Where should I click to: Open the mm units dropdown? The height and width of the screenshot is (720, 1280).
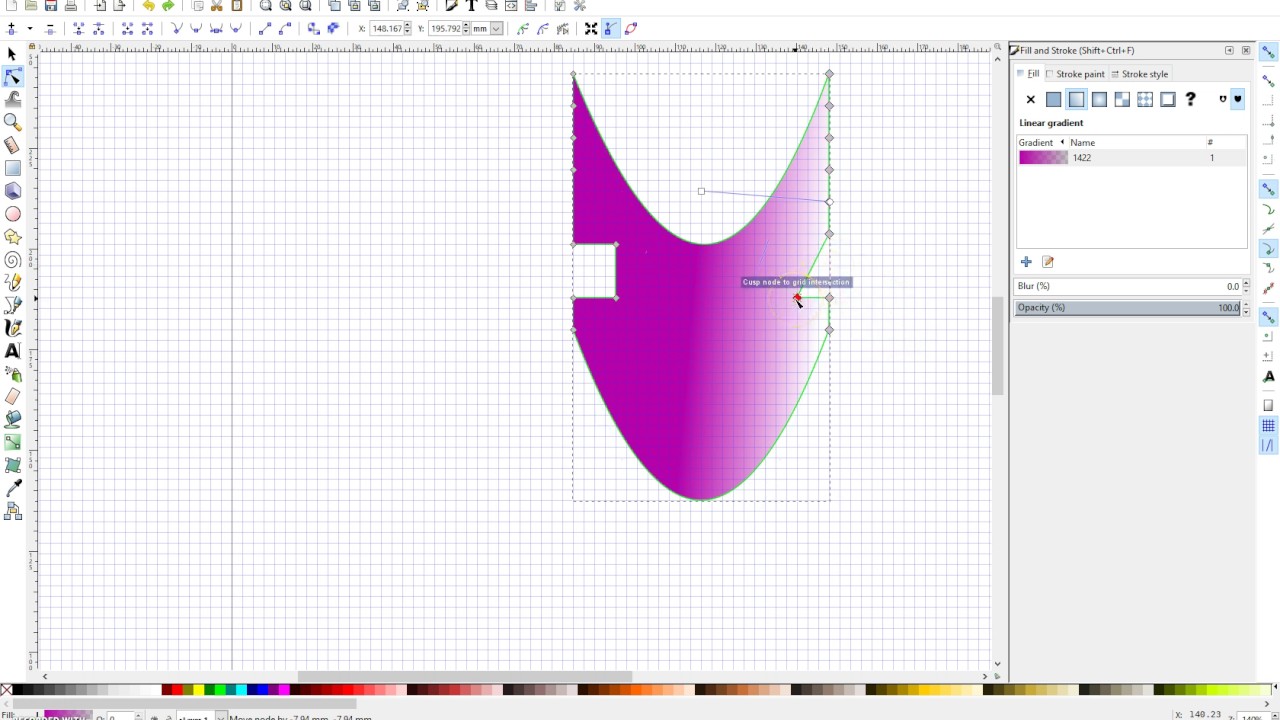click(496, 29)
